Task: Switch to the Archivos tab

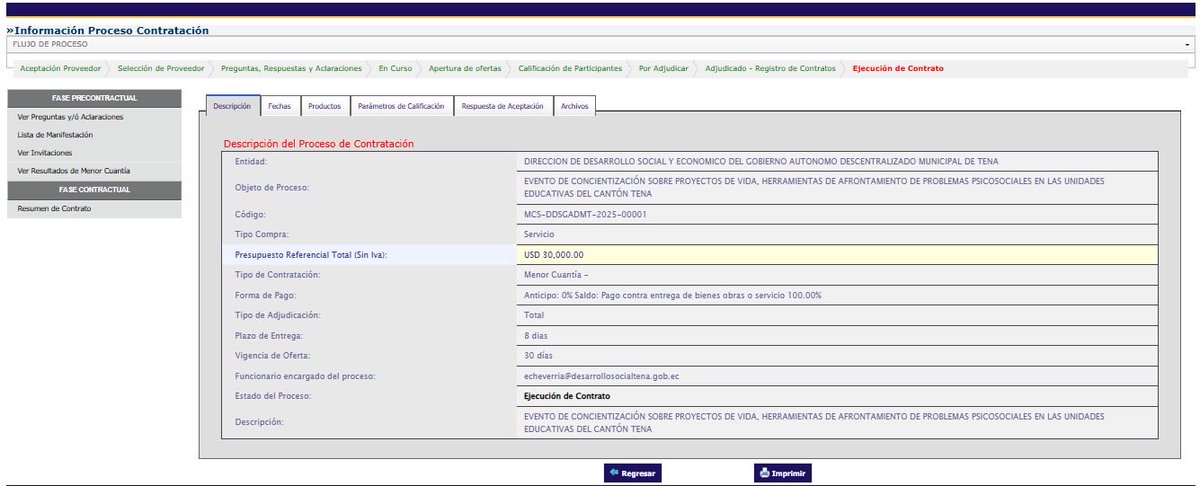Action: point(575,105)
